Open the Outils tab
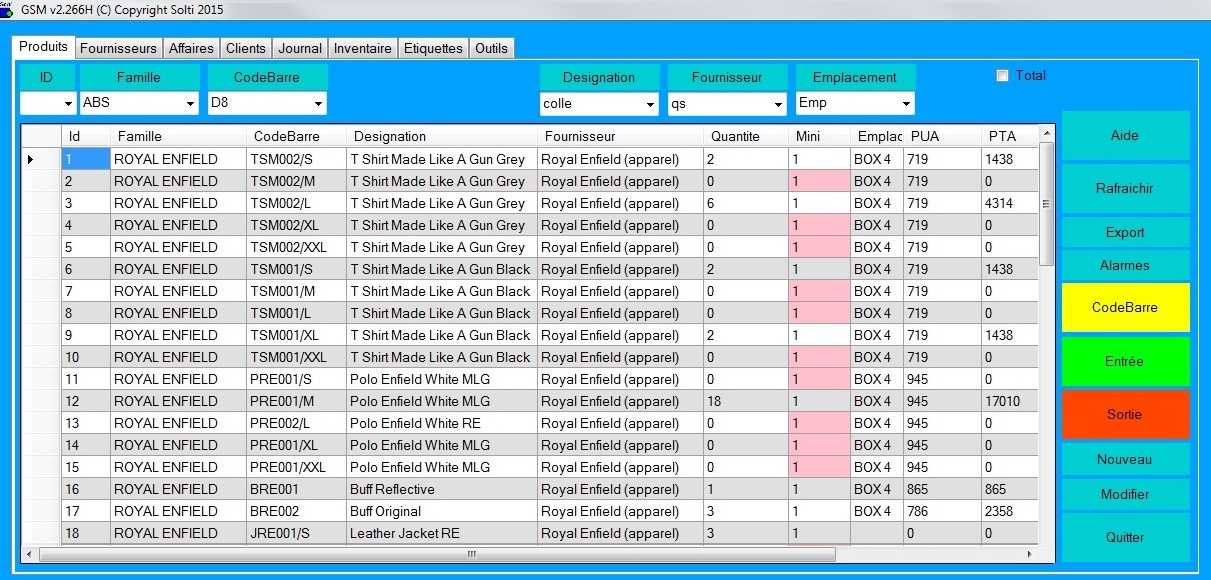This screenshot has width=1211, height=580. 491,47
